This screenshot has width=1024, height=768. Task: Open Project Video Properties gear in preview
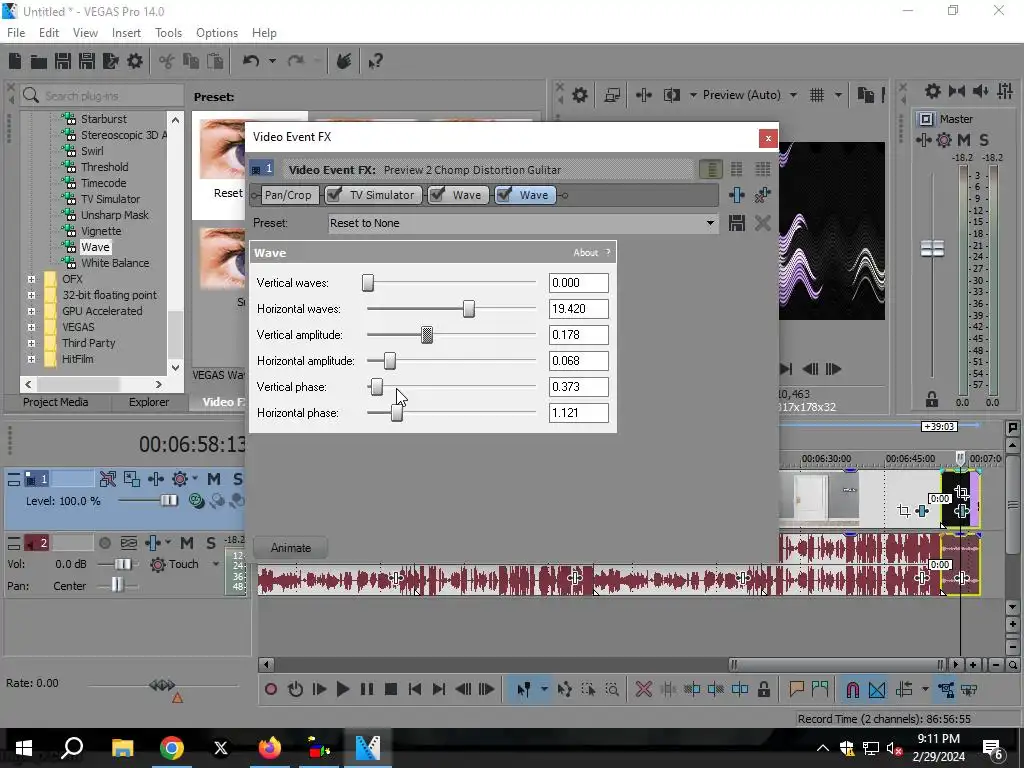click(579, 95)
